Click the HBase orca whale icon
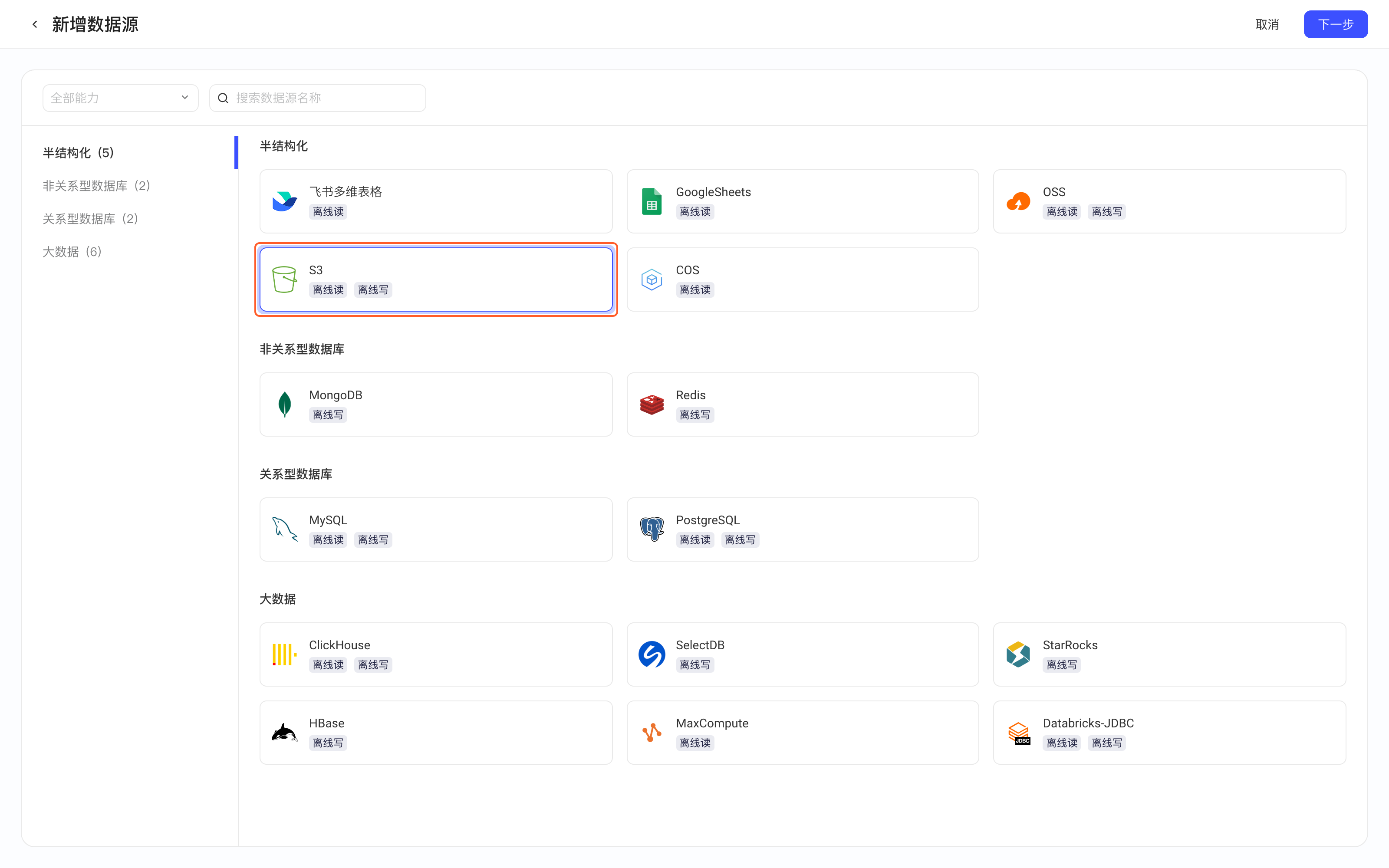This screenshot has width=1389, height=868. coord(285,733)
